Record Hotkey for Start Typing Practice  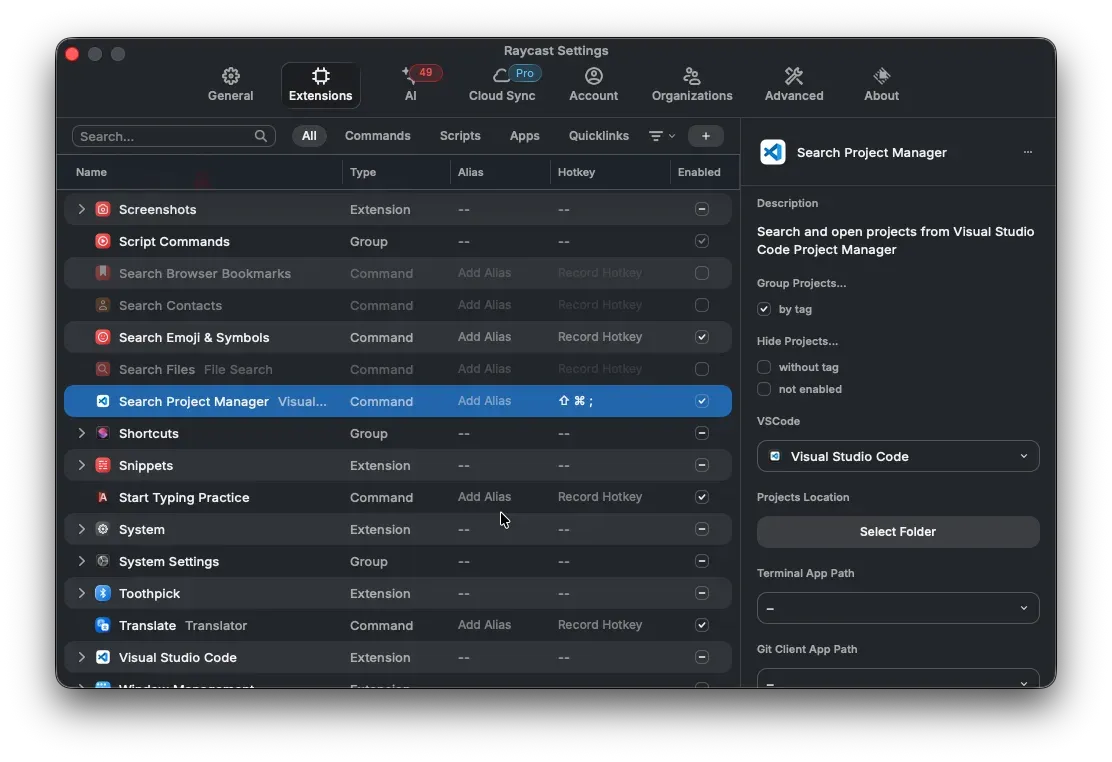click(600, 497)
